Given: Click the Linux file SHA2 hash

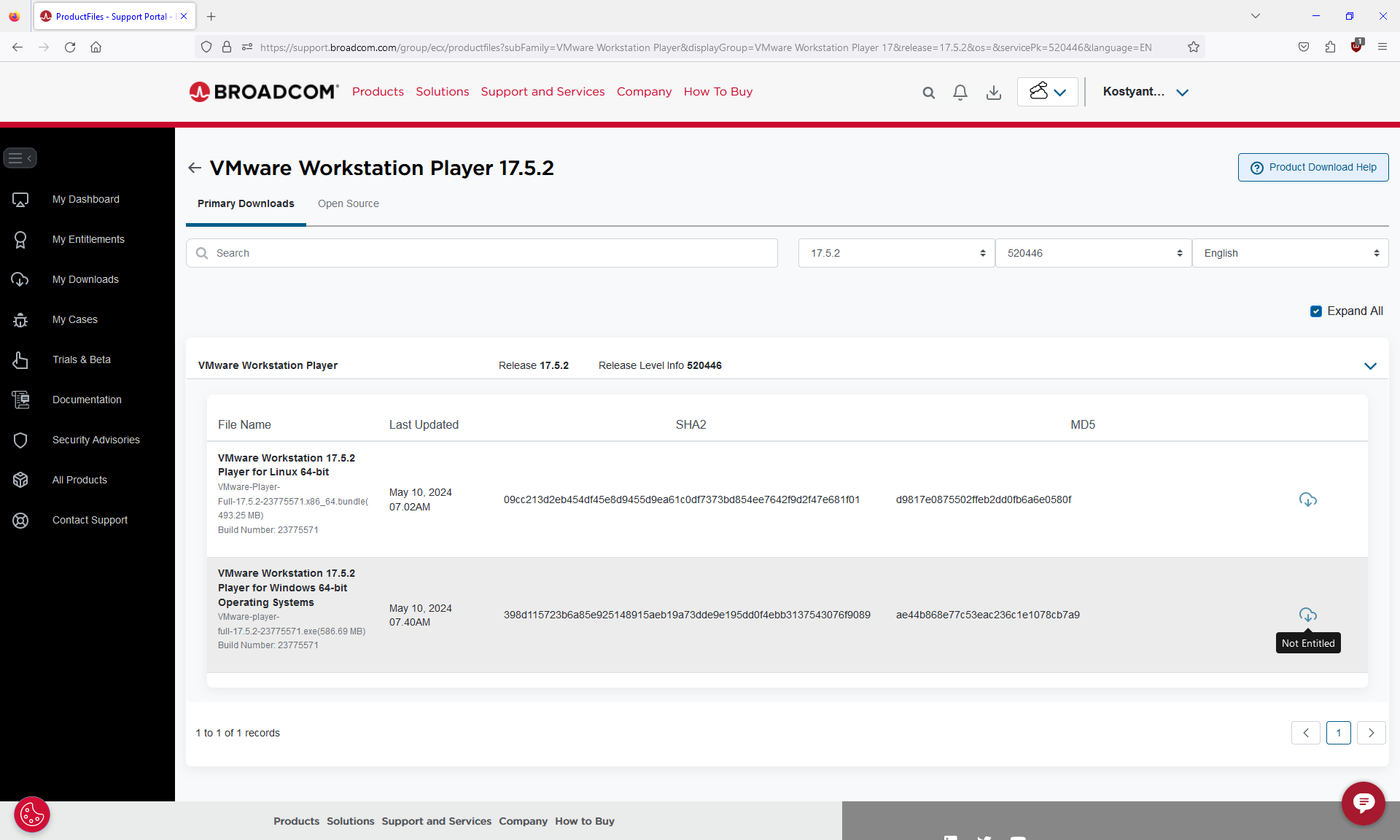Looking at the screenshot, I should [x=681, y=500].
